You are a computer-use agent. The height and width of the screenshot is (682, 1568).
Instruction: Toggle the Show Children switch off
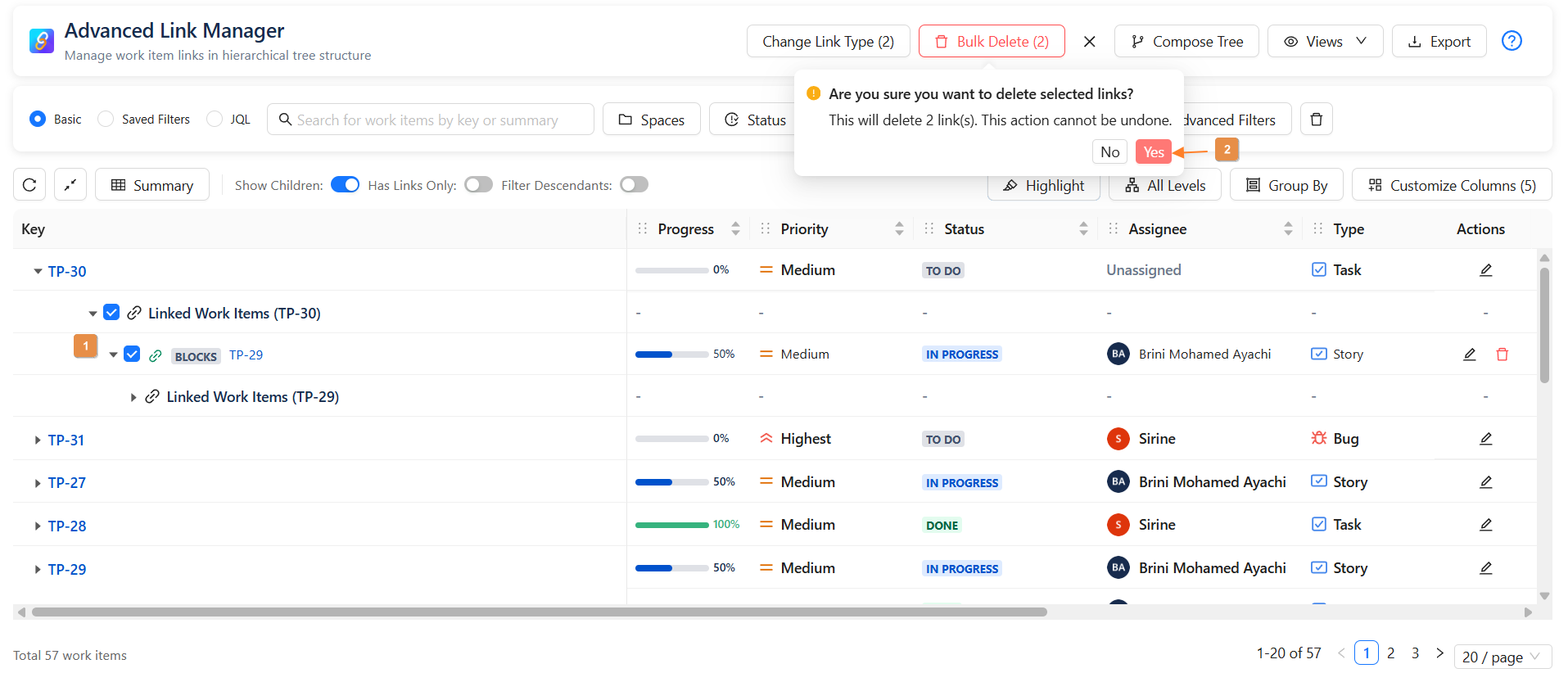click(345, 185)
